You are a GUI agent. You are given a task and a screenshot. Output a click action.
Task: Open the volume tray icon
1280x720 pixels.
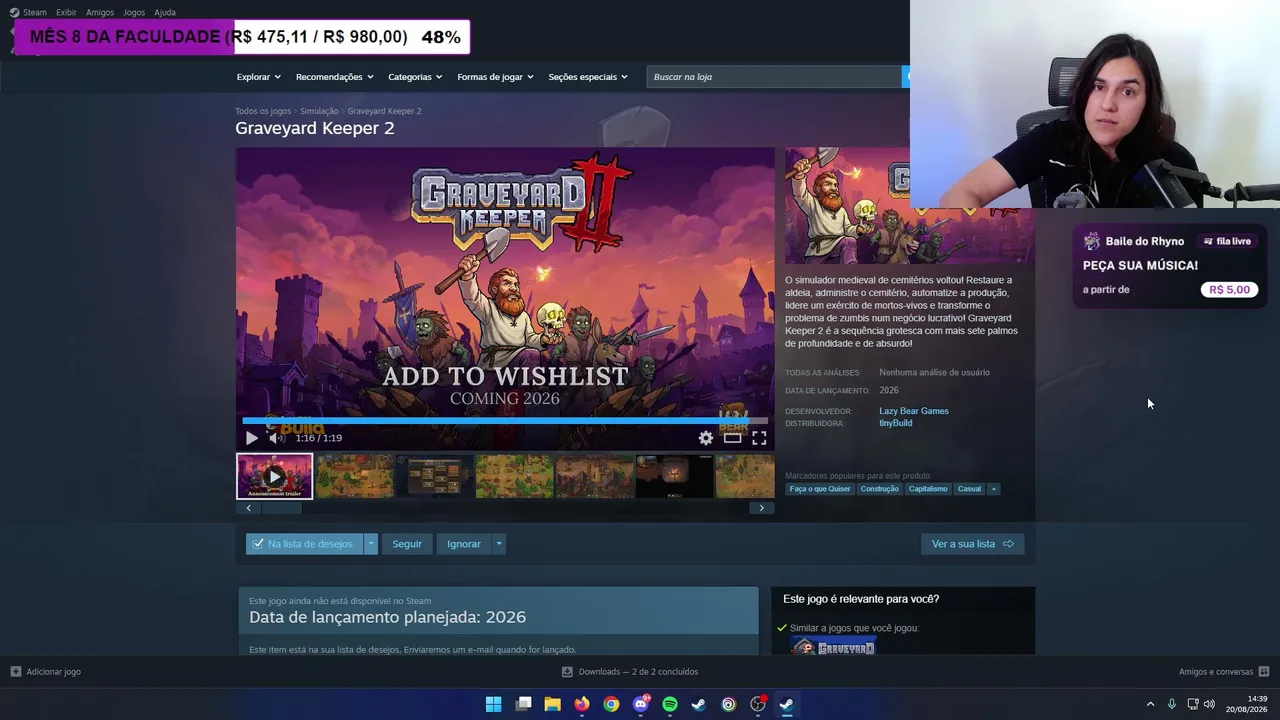coord(1210,704)
